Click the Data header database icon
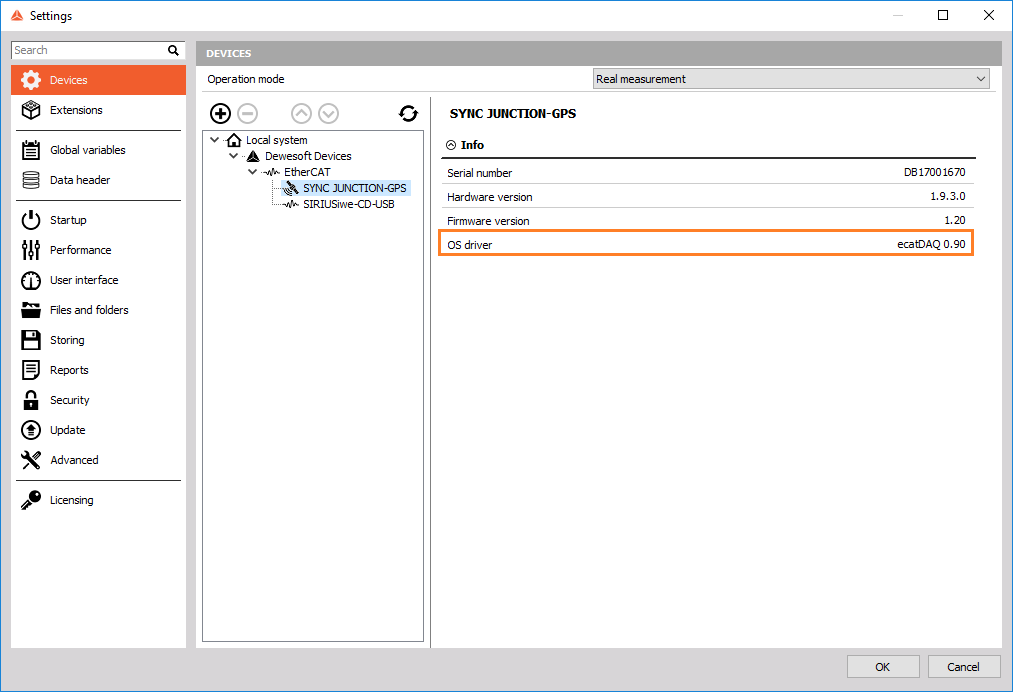Screen dimensions: 1013x692 [x=30, y=180]
